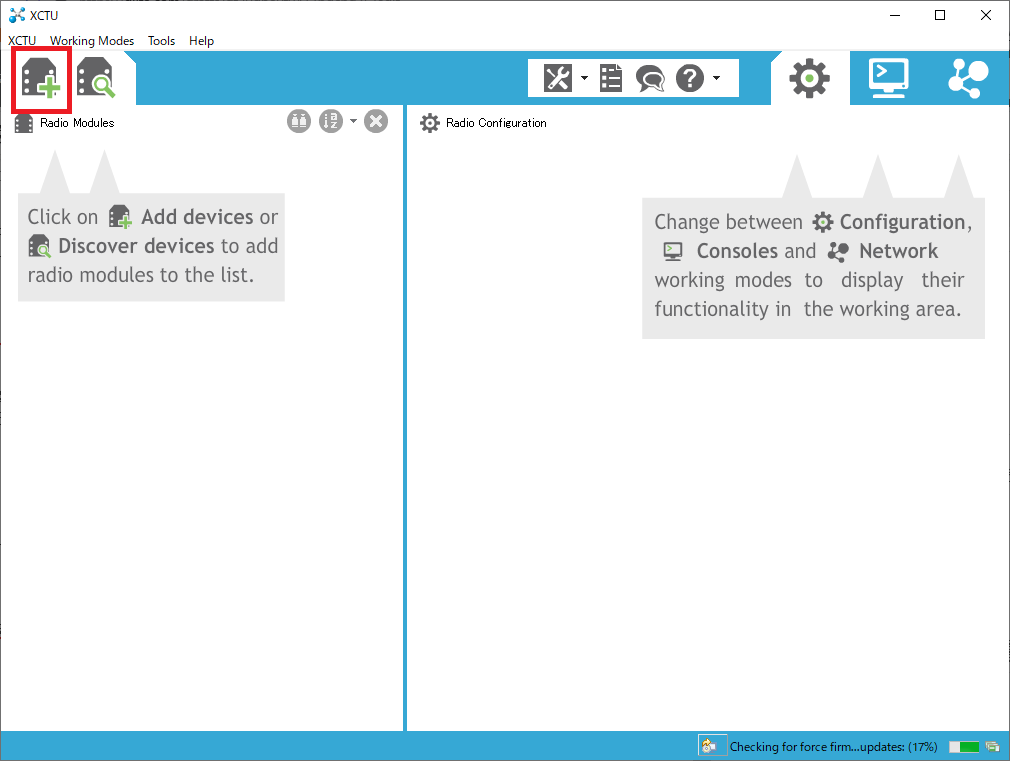This screenshot has height=761, width=1010.
Task: Open the Working Modes menu
Action: [x=92, y=41]
